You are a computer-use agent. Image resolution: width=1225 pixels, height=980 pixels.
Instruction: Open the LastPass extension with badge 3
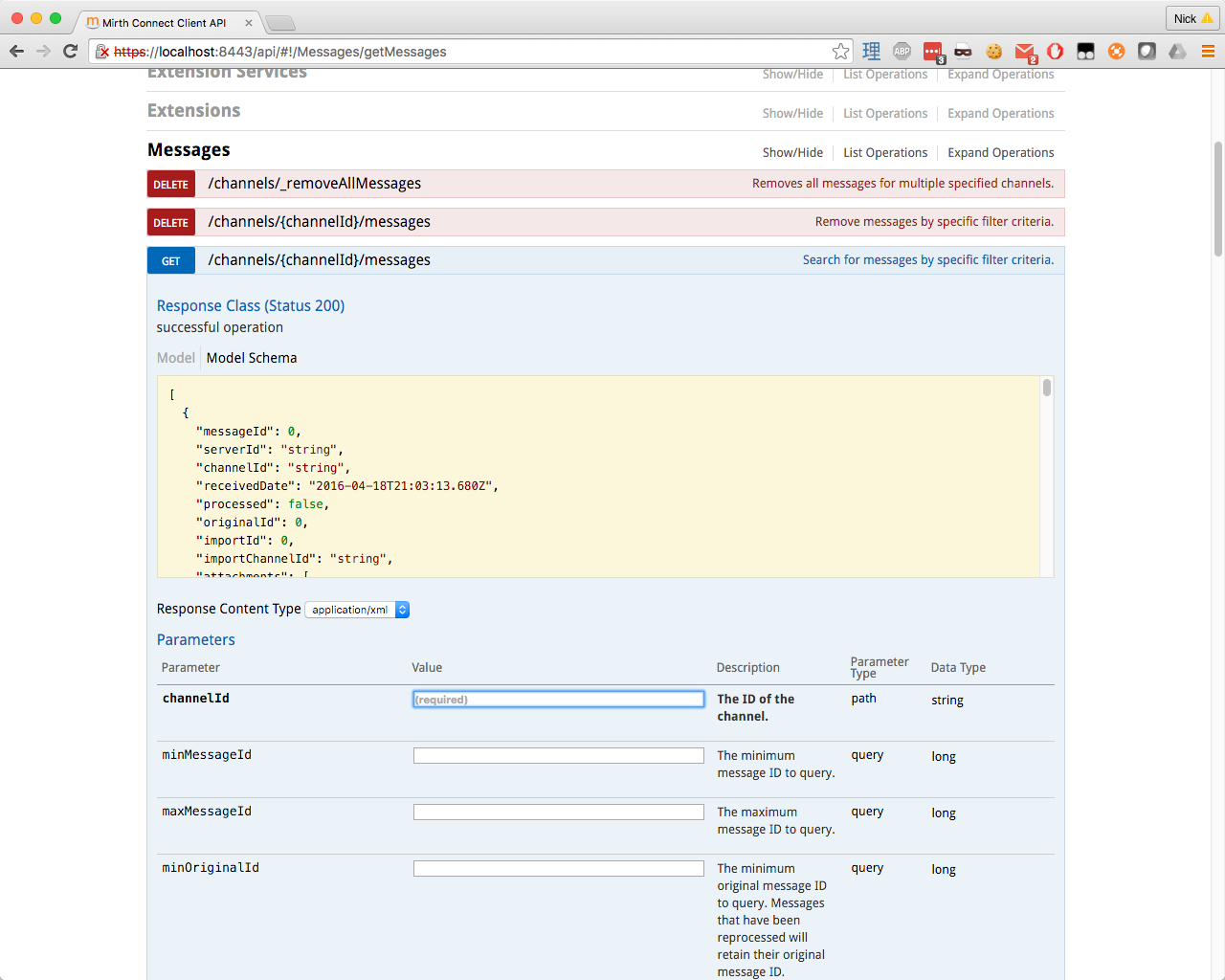(x=933, y=53)
